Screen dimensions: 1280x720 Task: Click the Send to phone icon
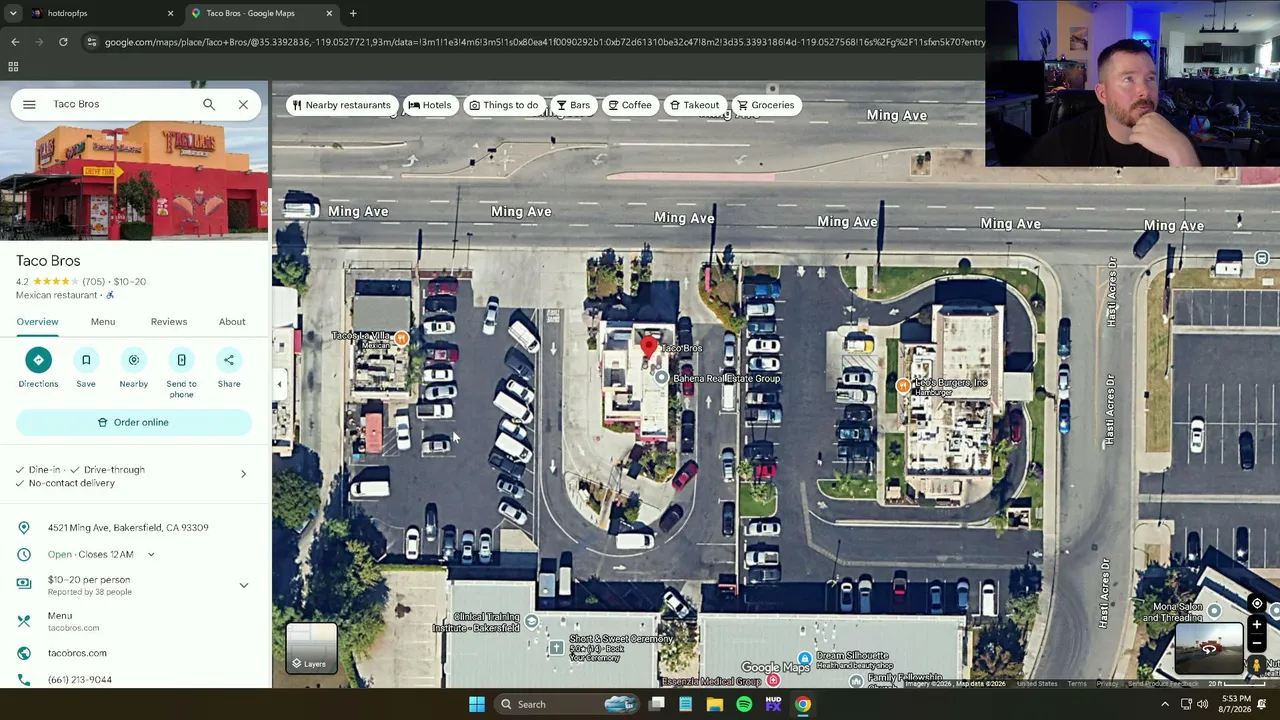tap(181, 360)
